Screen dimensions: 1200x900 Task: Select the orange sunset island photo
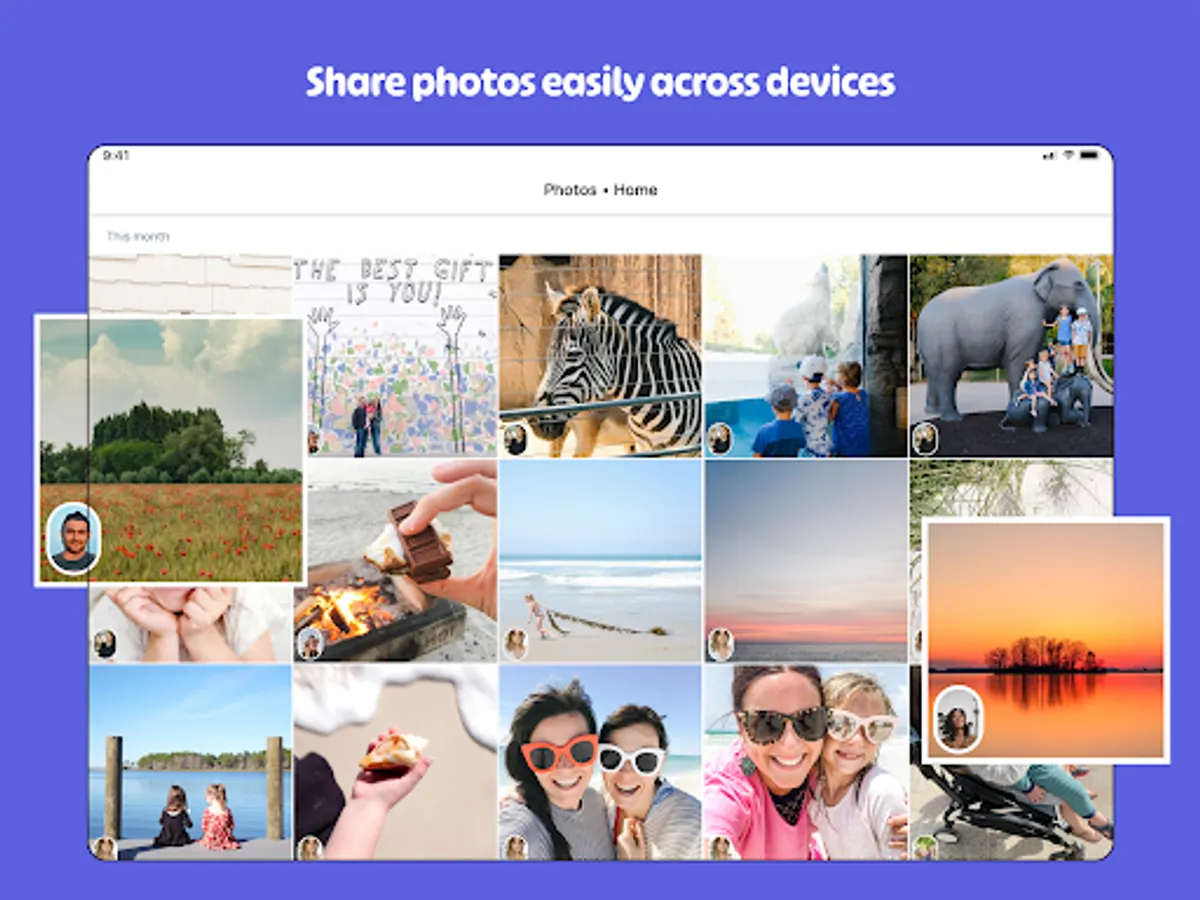(1045, 640)
